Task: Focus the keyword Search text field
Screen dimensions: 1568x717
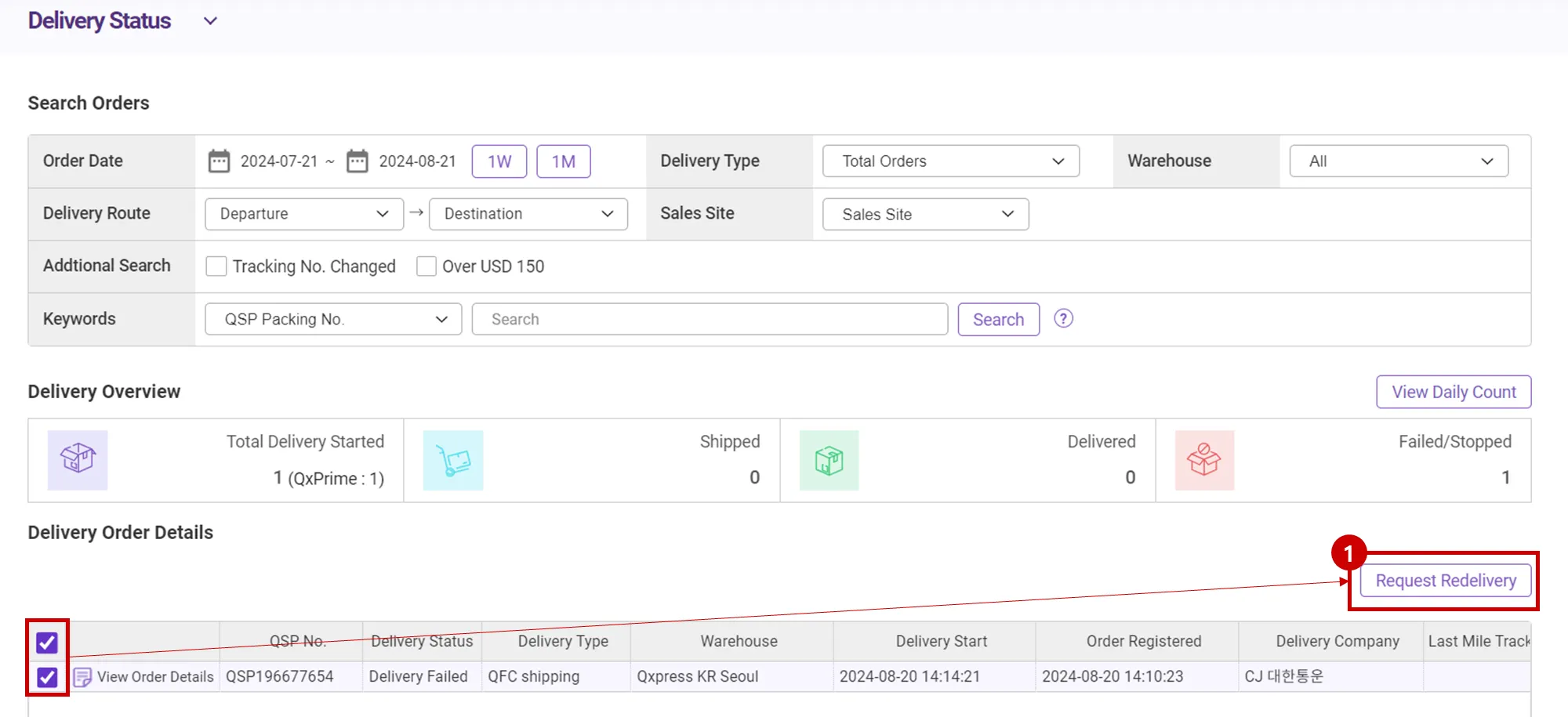Action: coord(709,320)
